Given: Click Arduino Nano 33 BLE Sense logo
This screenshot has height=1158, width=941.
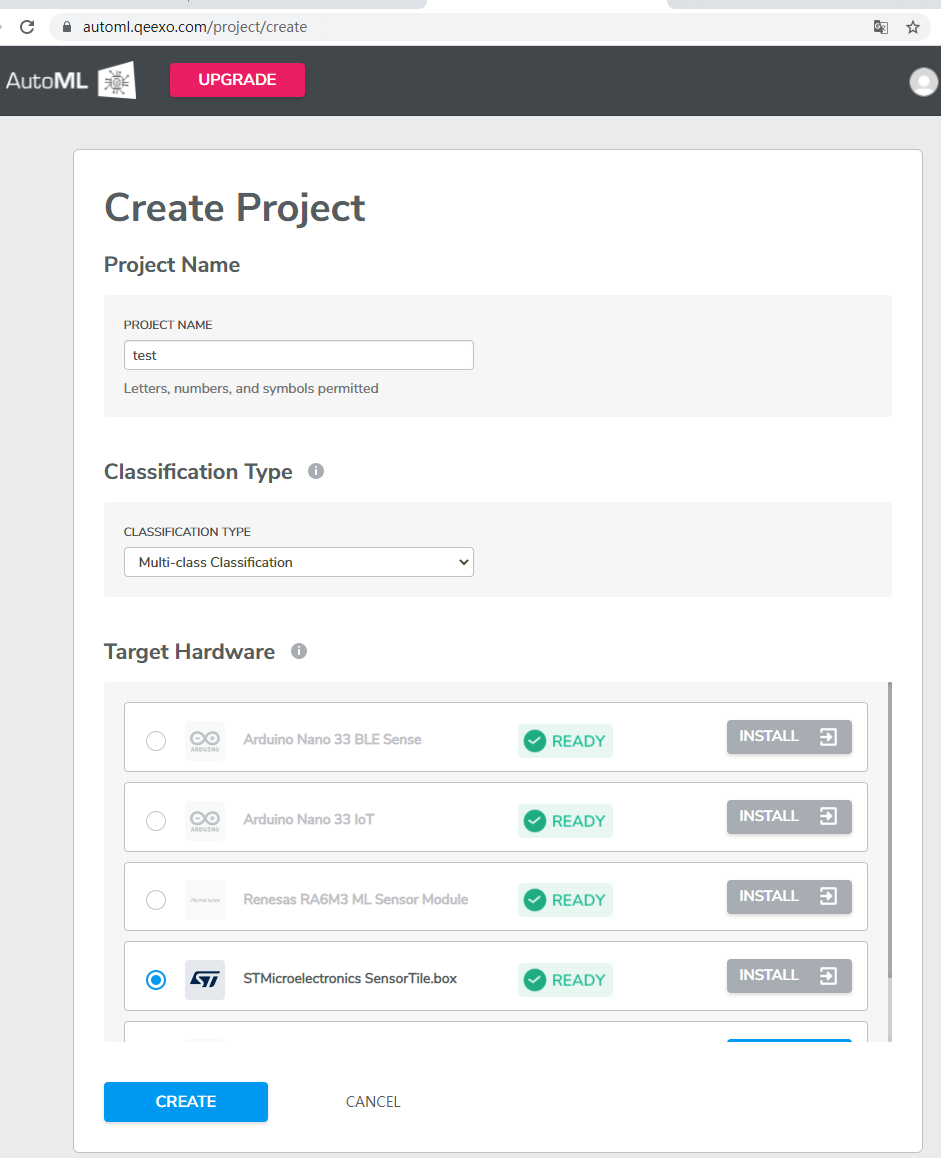Looking at the screenshot, I should (205, 741).
